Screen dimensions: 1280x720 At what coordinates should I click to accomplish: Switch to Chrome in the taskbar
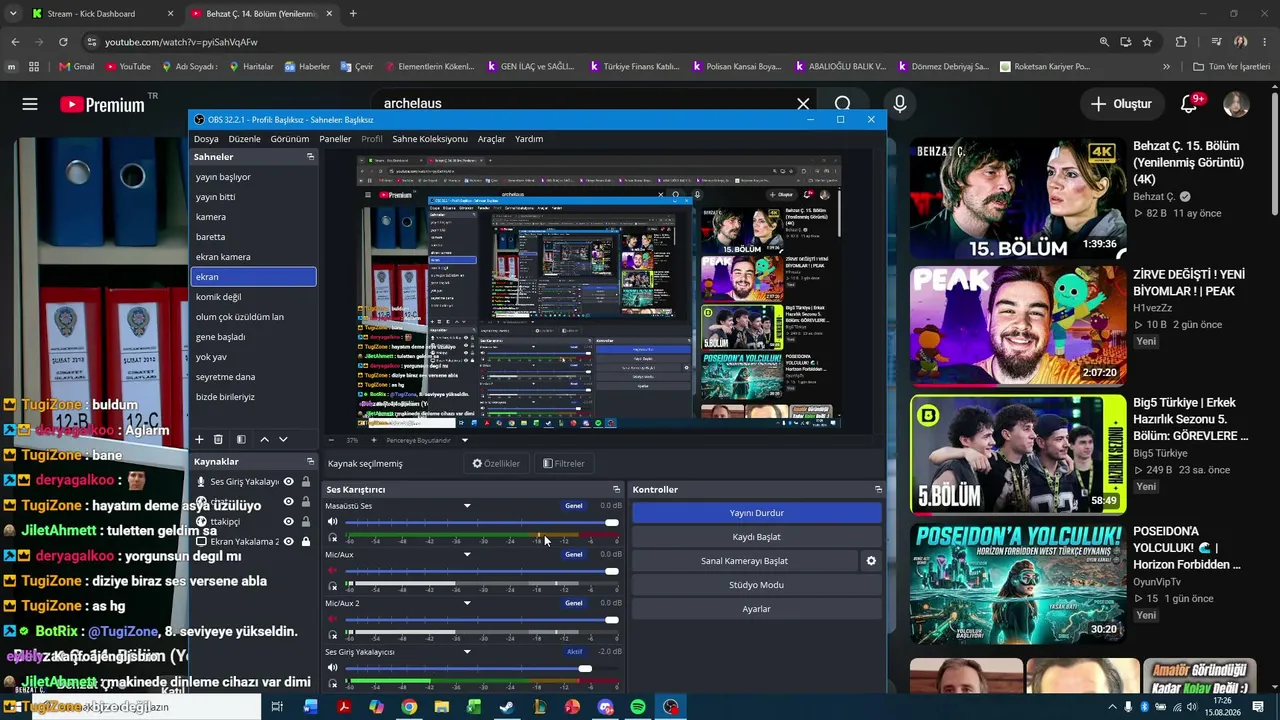409,707
